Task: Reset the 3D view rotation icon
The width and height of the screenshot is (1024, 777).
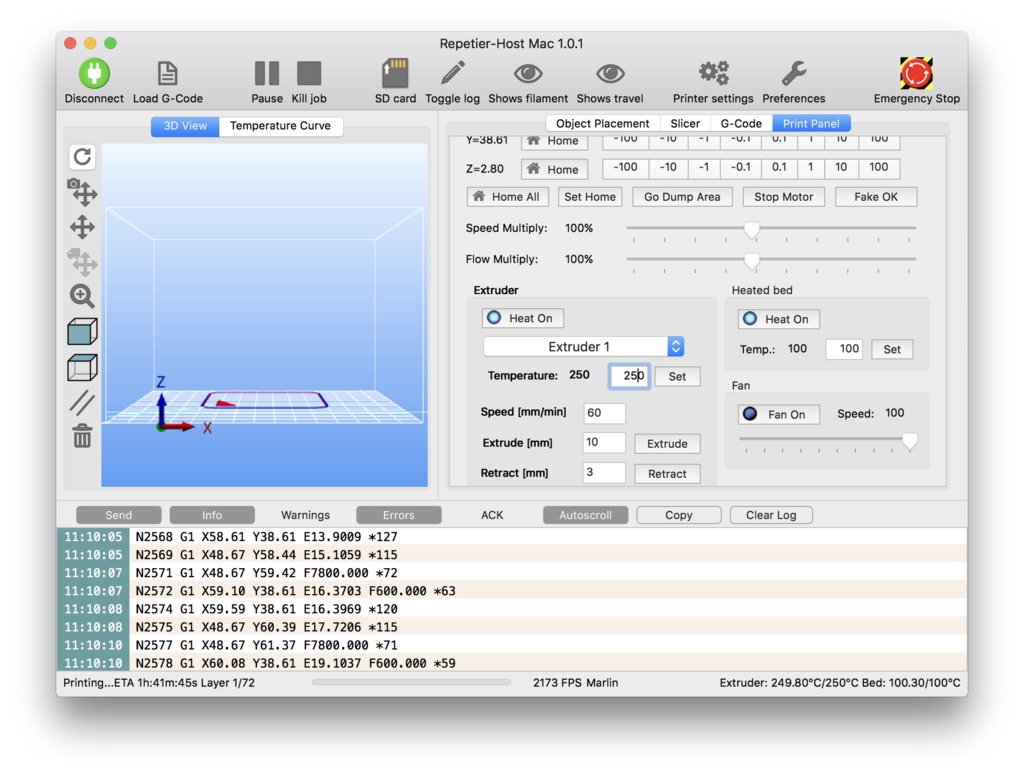Action: (82, 157)
